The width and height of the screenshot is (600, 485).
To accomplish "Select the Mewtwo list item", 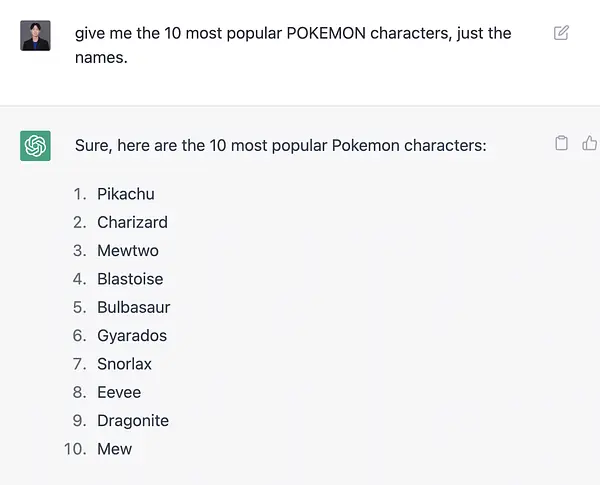I will pos(128,251).
